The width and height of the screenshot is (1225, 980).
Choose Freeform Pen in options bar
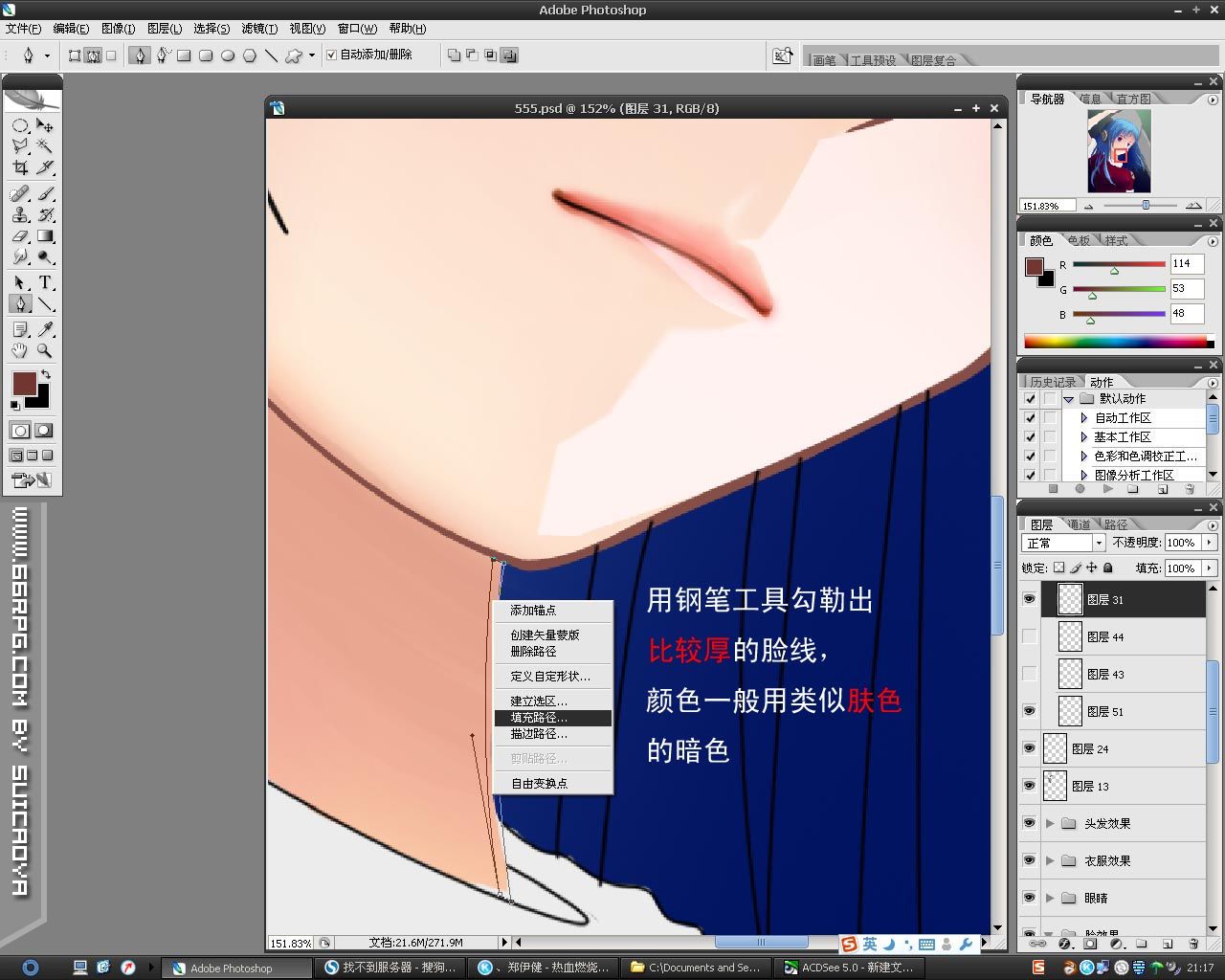(x=163, y=56)
